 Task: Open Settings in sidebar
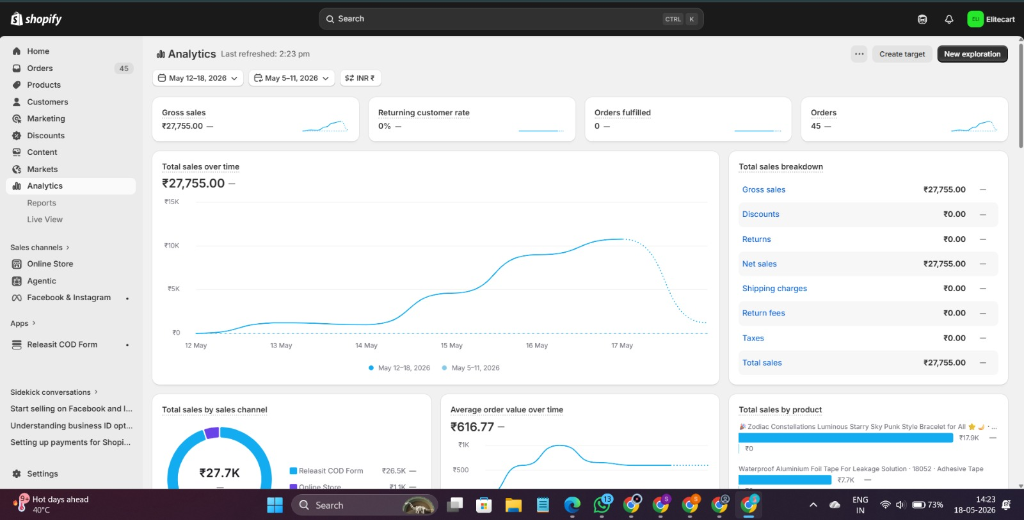42,474
